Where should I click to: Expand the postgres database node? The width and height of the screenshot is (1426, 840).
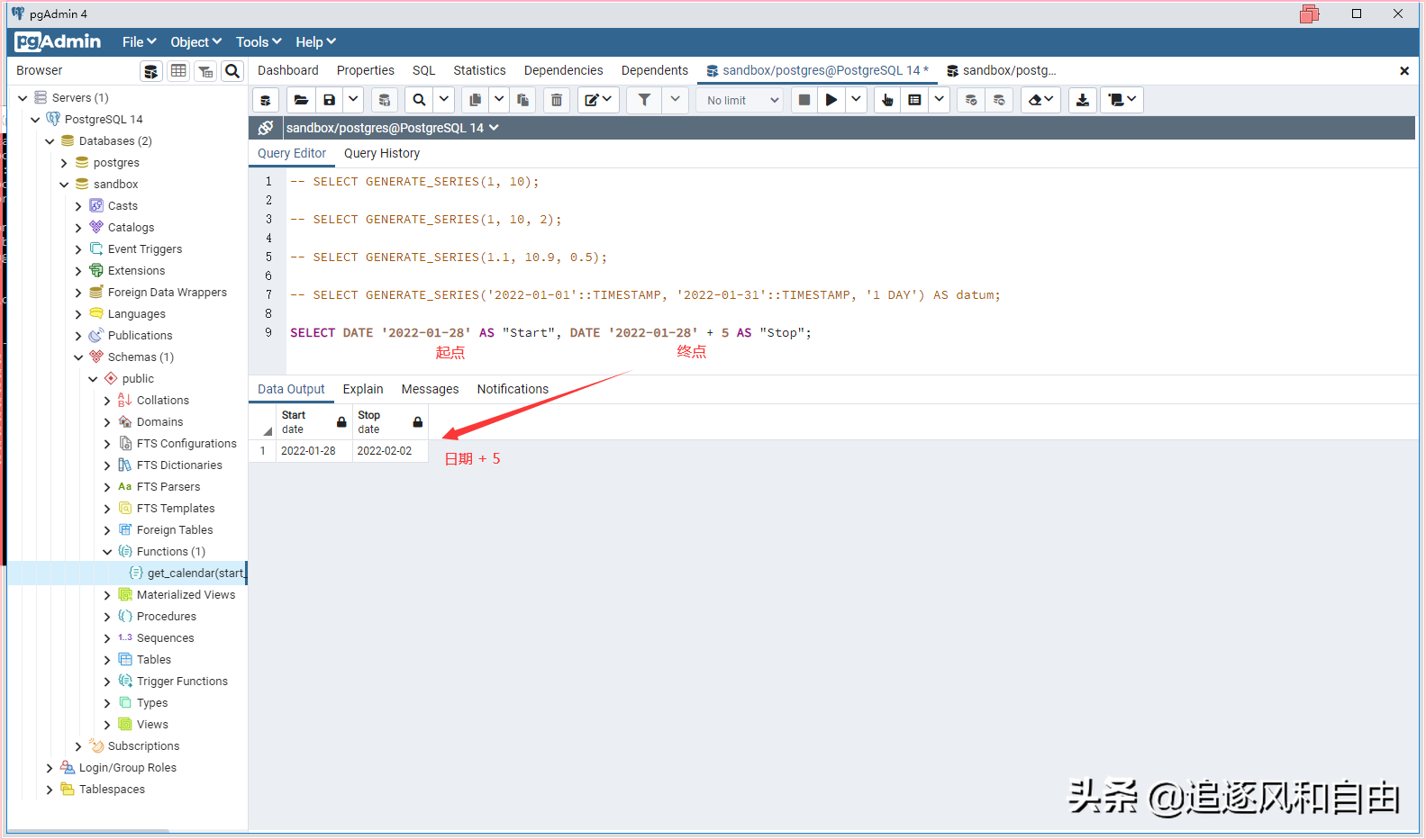point(64,163)
